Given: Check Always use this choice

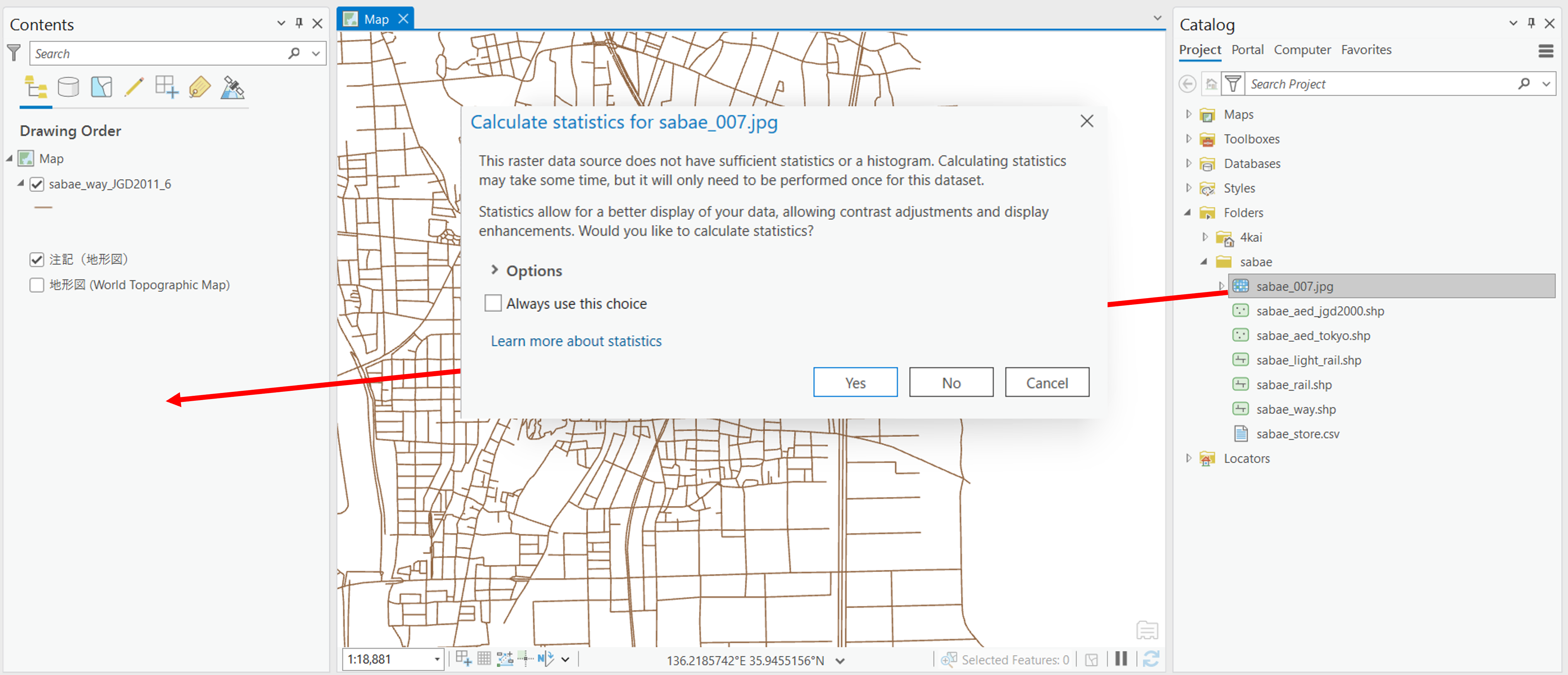Looking at the screenshot, I should point(493,303).
